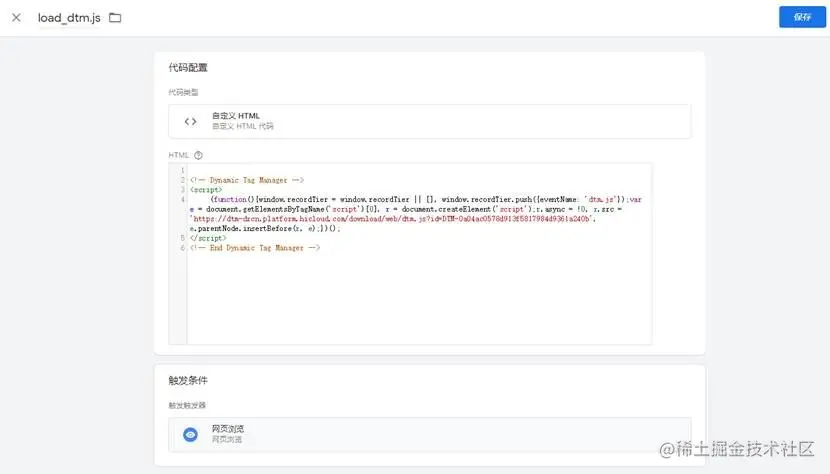Click the opening <script> tag line
Image resolution: width=830 pixels, height=474 pixels.
point(206,190)
